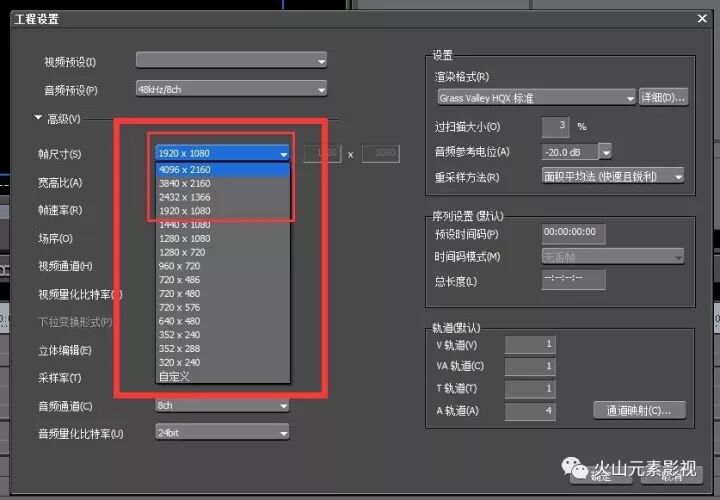The height and width of the screenshot is (500, 720).
Task: Select 720 x 576 list entry
Action: pos(223,307)
